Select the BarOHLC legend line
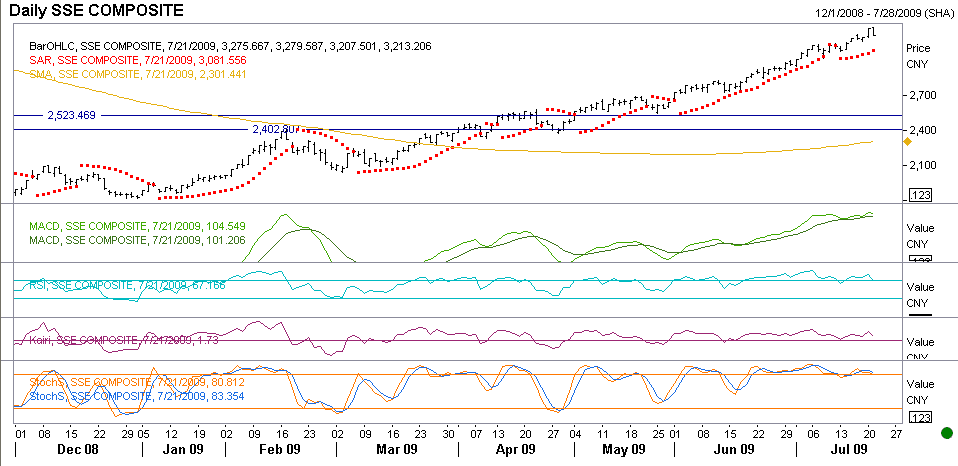This screenshot has height=466, width=958. (x=231, y=46)
